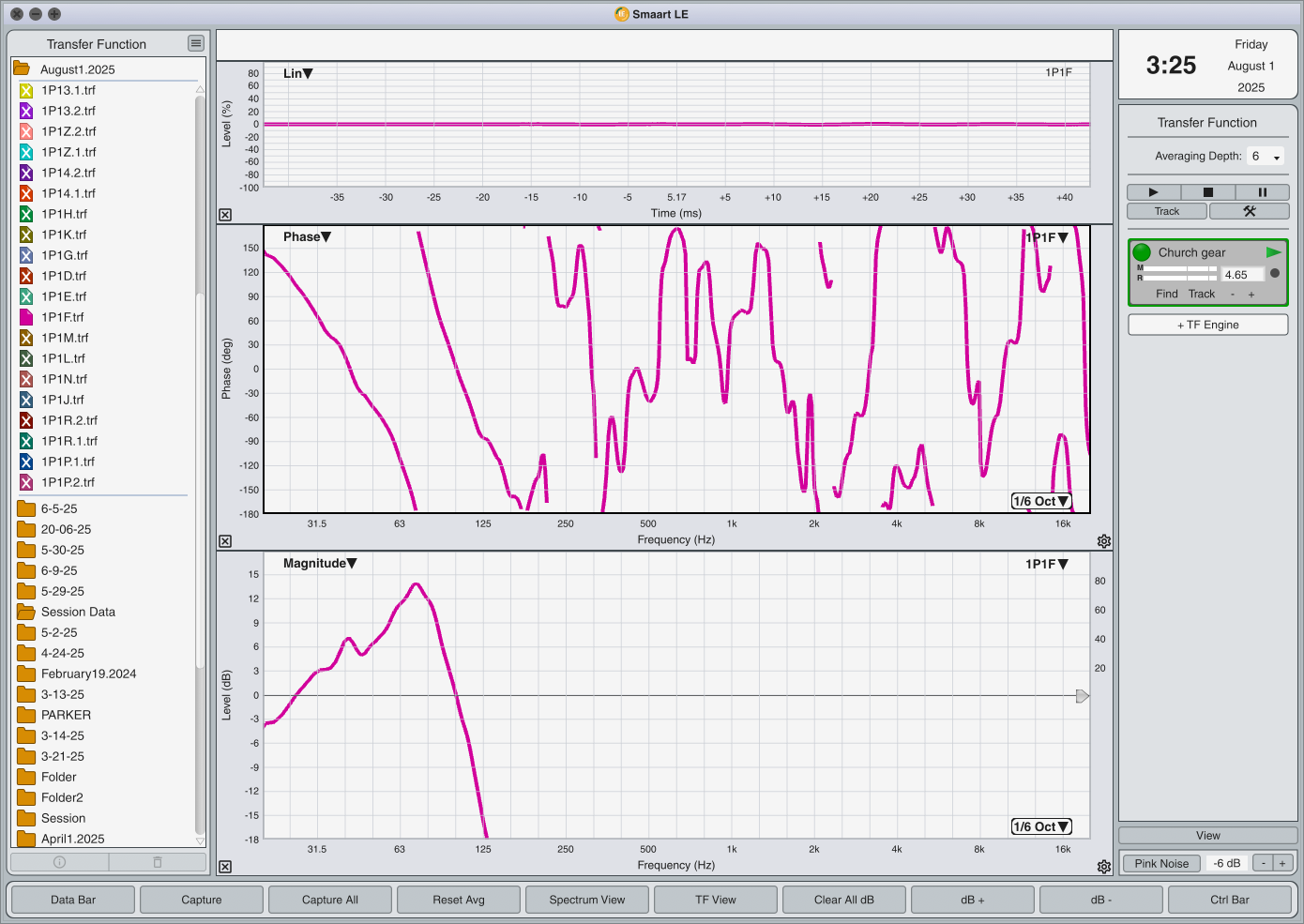This screenshot has height=924, width=1304.
Task: Click the 1P1D.trf trace icon
Action: pos(26,276)
